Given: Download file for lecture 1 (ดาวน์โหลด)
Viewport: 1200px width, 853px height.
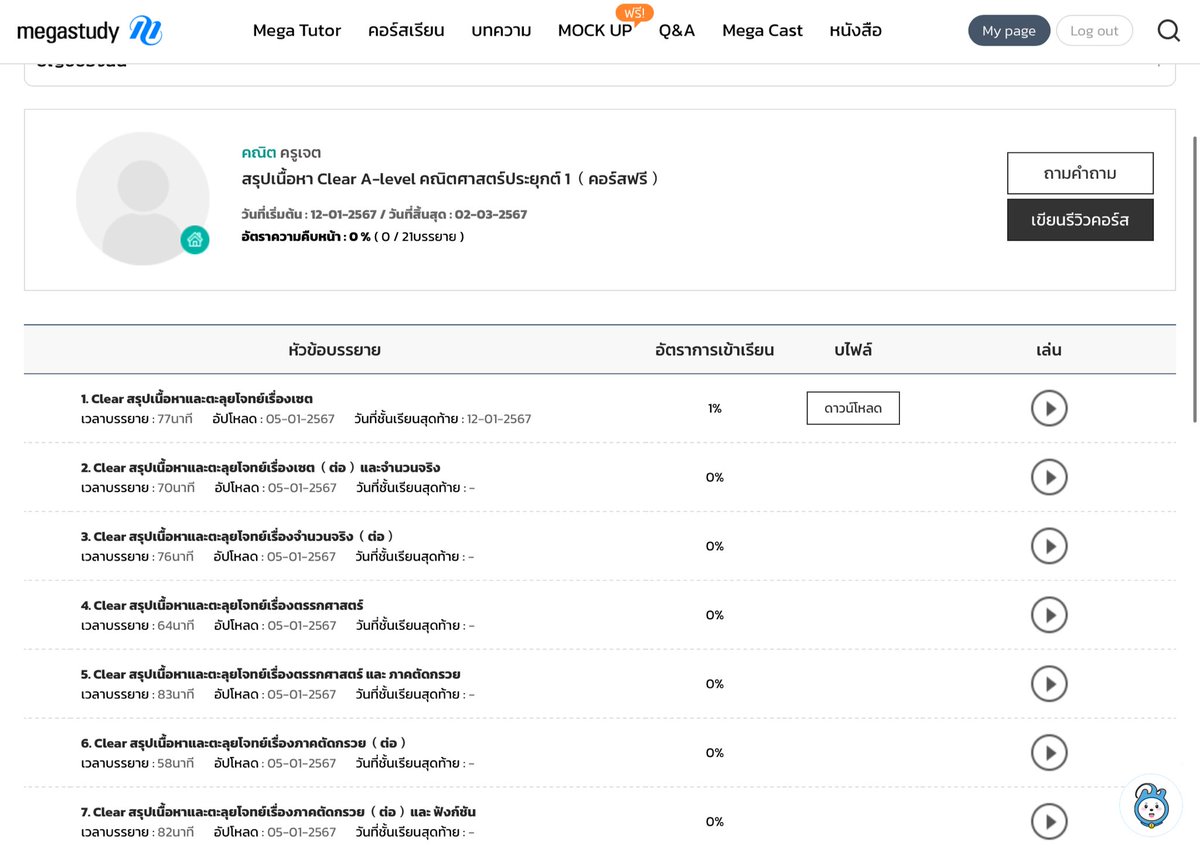Looking at the screenshot, I should [853, 408].
